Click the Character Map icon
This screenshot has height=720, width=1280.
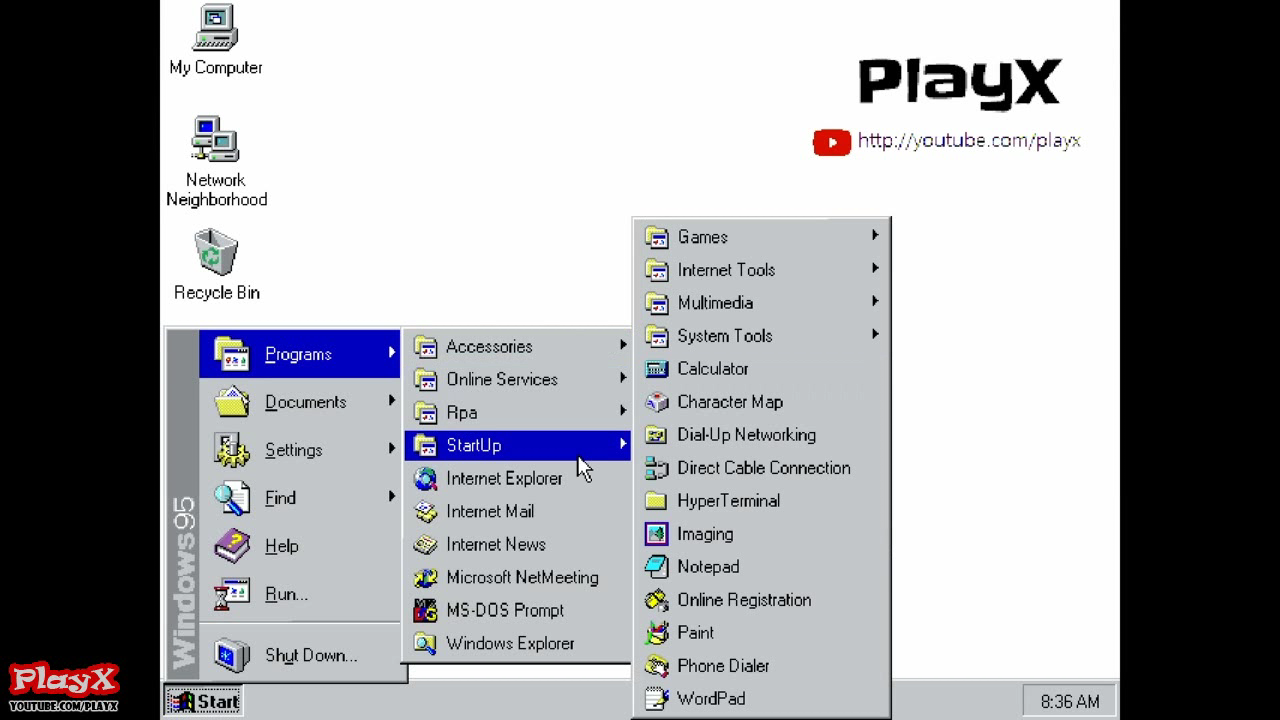click(656, 402)
